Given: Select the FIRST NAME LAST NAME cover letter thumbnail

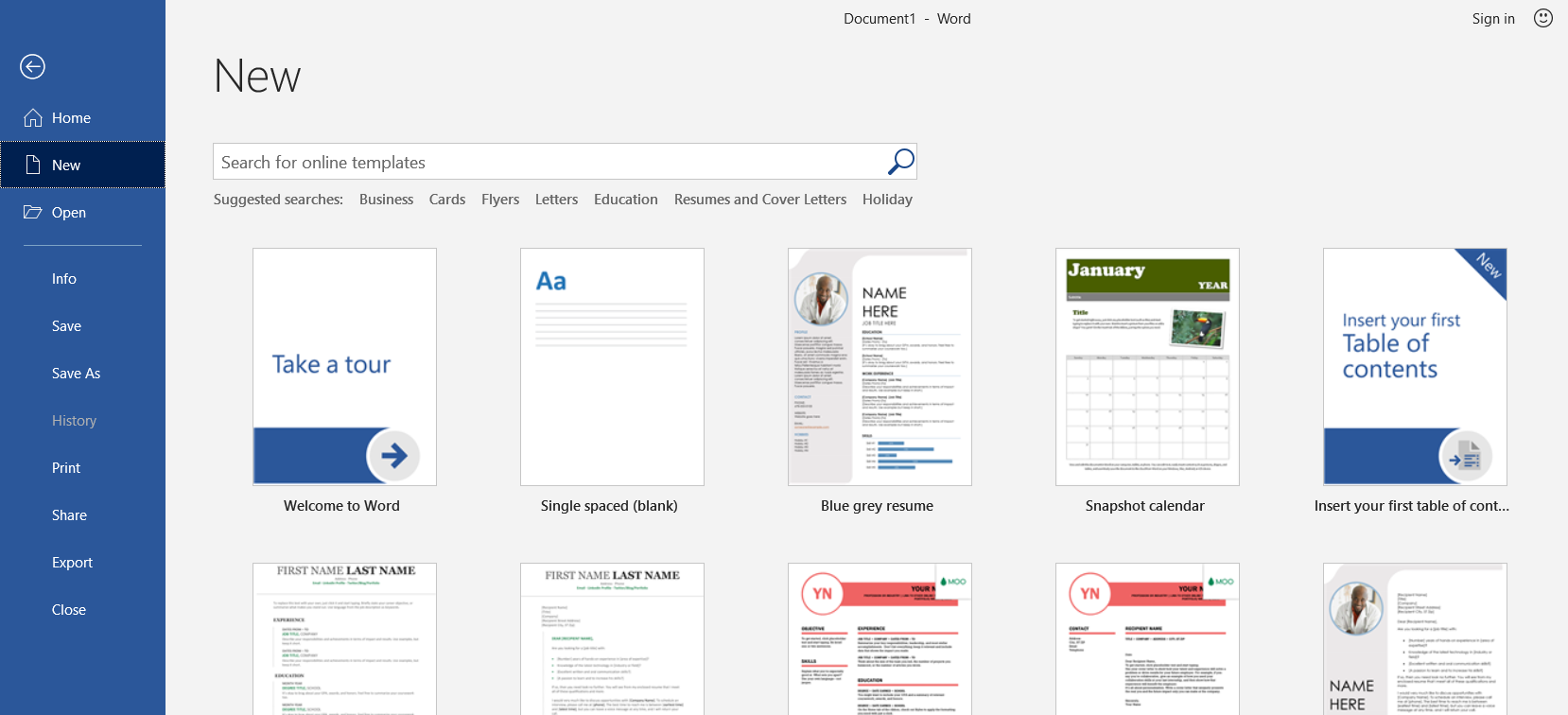Looking at the screenshot, I should (612, 638).
